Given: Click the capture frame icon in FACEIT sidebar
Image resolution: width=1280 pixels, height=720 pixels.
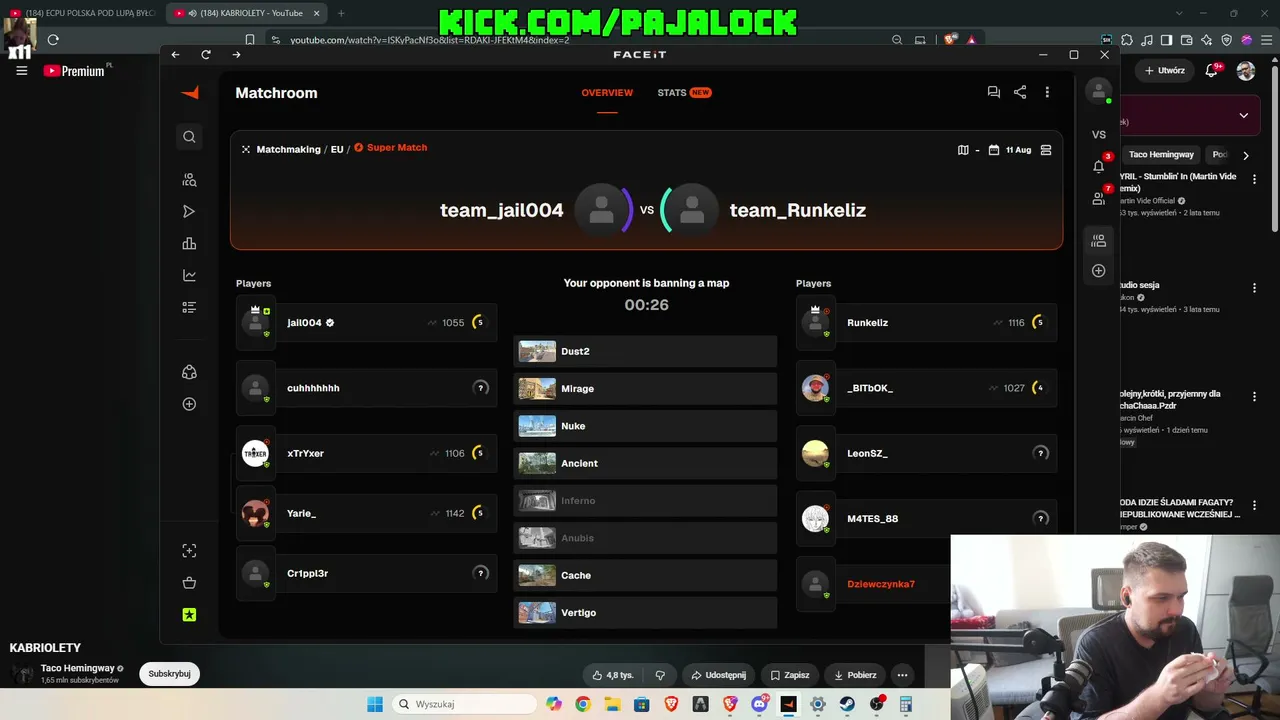Looking at the screenshot, I should pyautogui.click(x=189, y=551).
